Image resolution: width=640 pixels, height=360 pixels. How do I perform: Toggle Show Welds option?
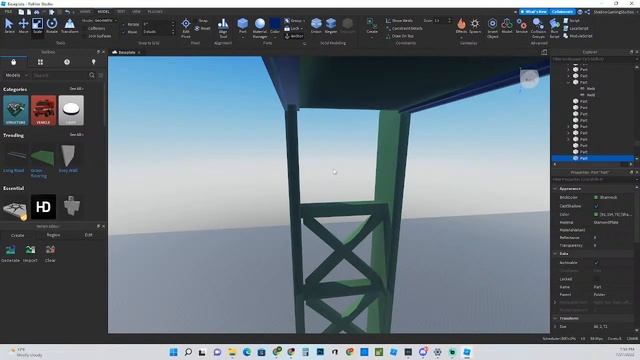(399, 20)
